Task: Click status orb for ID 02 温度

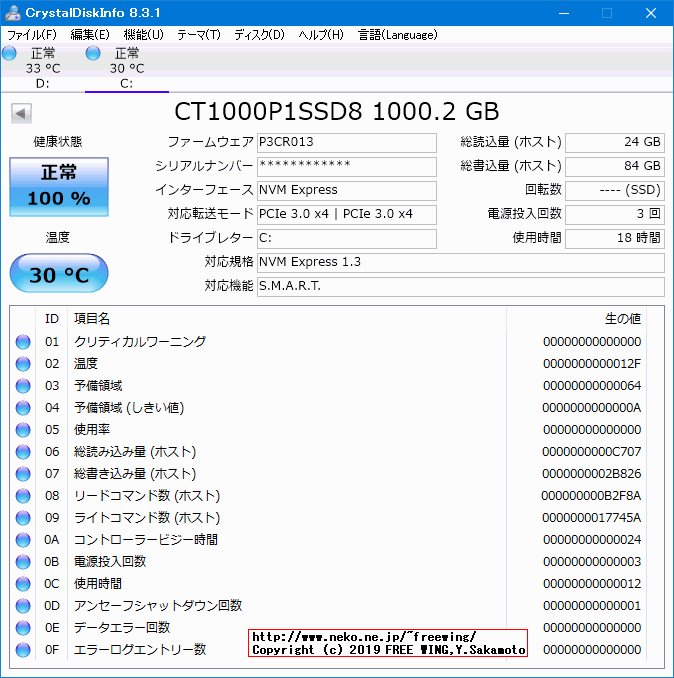Action: [x=23, y=364]
